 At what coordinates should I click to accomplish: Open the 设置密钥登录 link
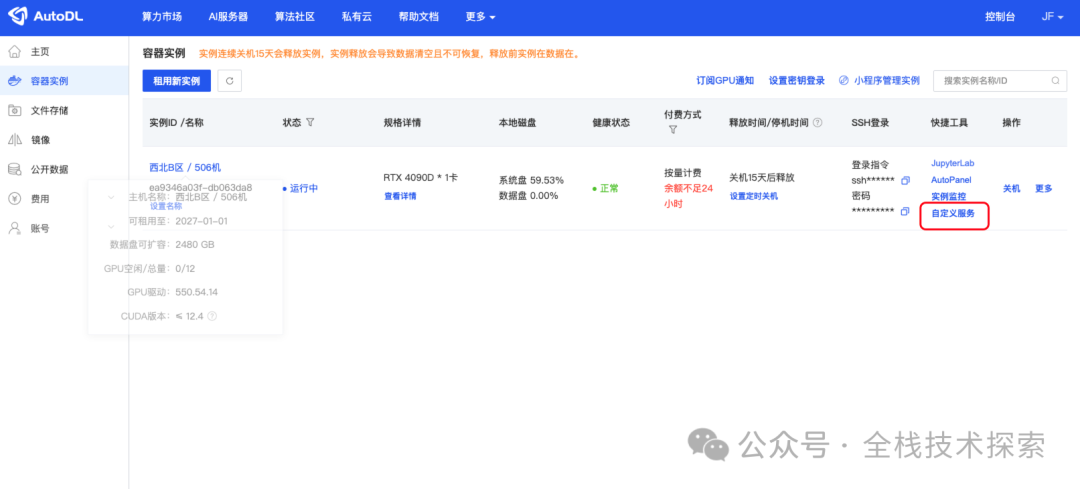tap(797, 81)
